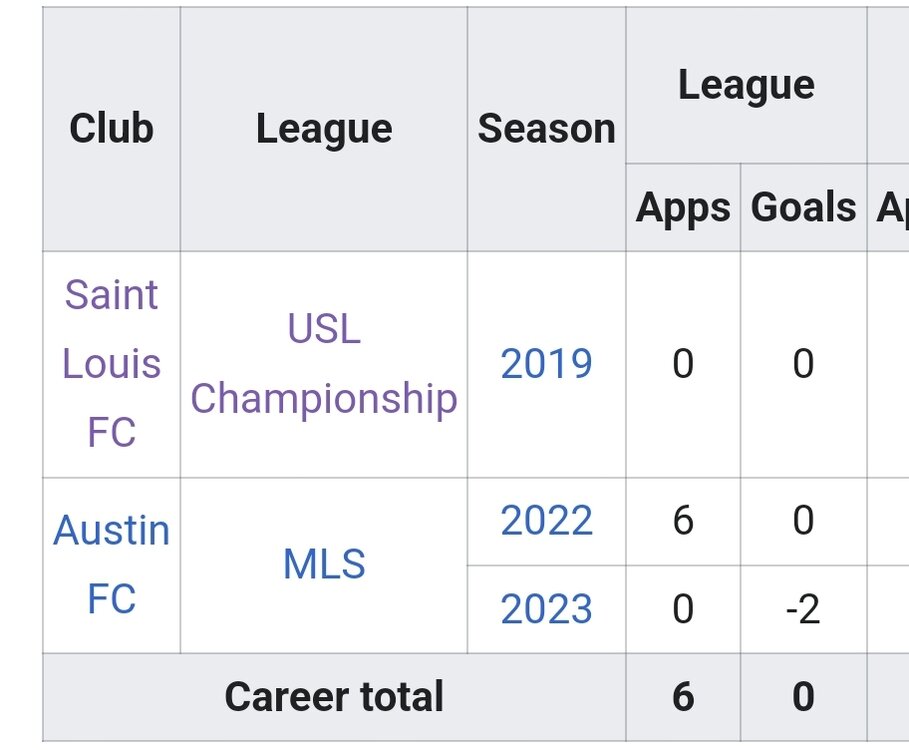Viewport: 909px width, 750px height.
Task: Open the 2019 season link
Action: tap(546, 364)
